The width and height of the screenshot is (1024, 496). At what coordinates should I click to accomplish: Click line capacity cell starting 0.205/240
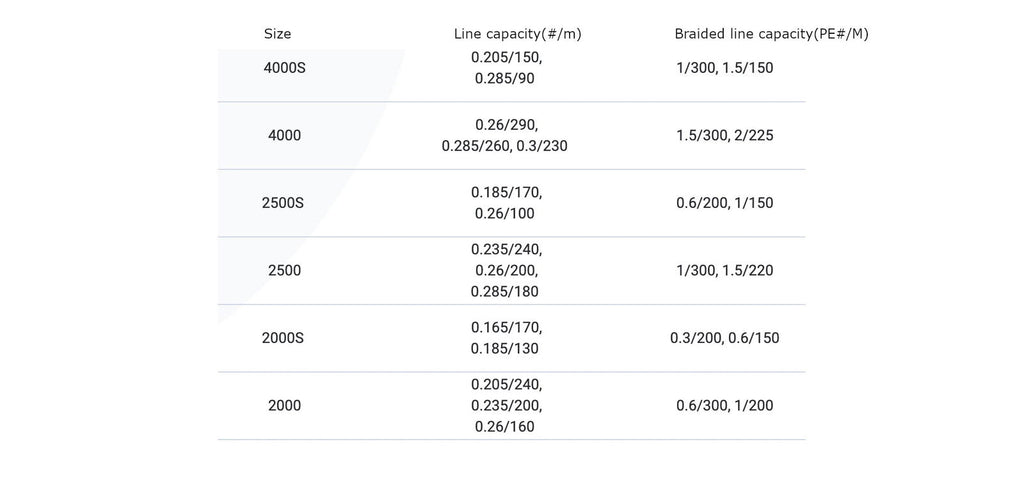click(x=506, y=406)
